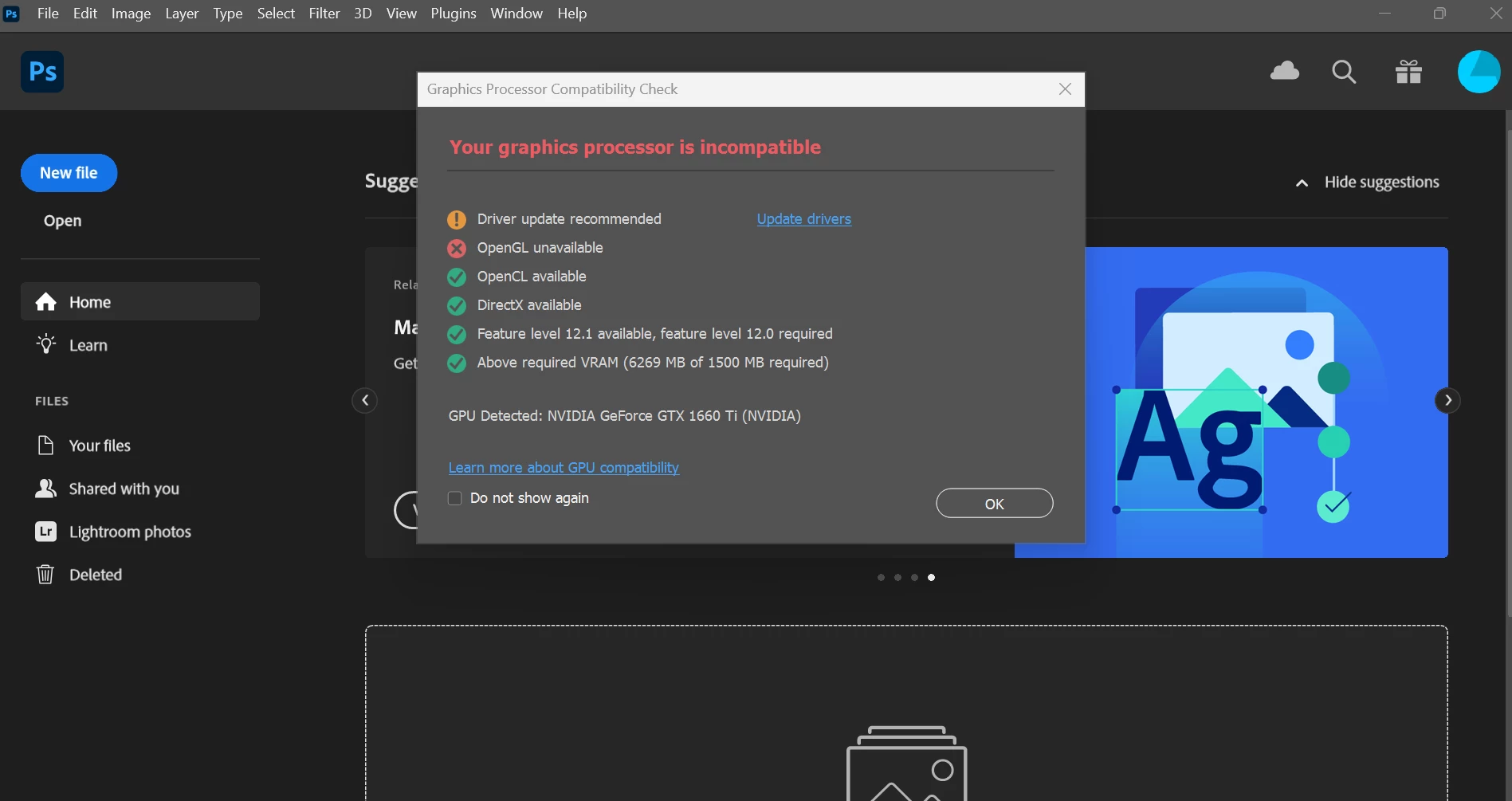Viewport: 1512px width, 801px height.
Task: Open Learn more about GPU compatibility link
Action: point(564,468)
